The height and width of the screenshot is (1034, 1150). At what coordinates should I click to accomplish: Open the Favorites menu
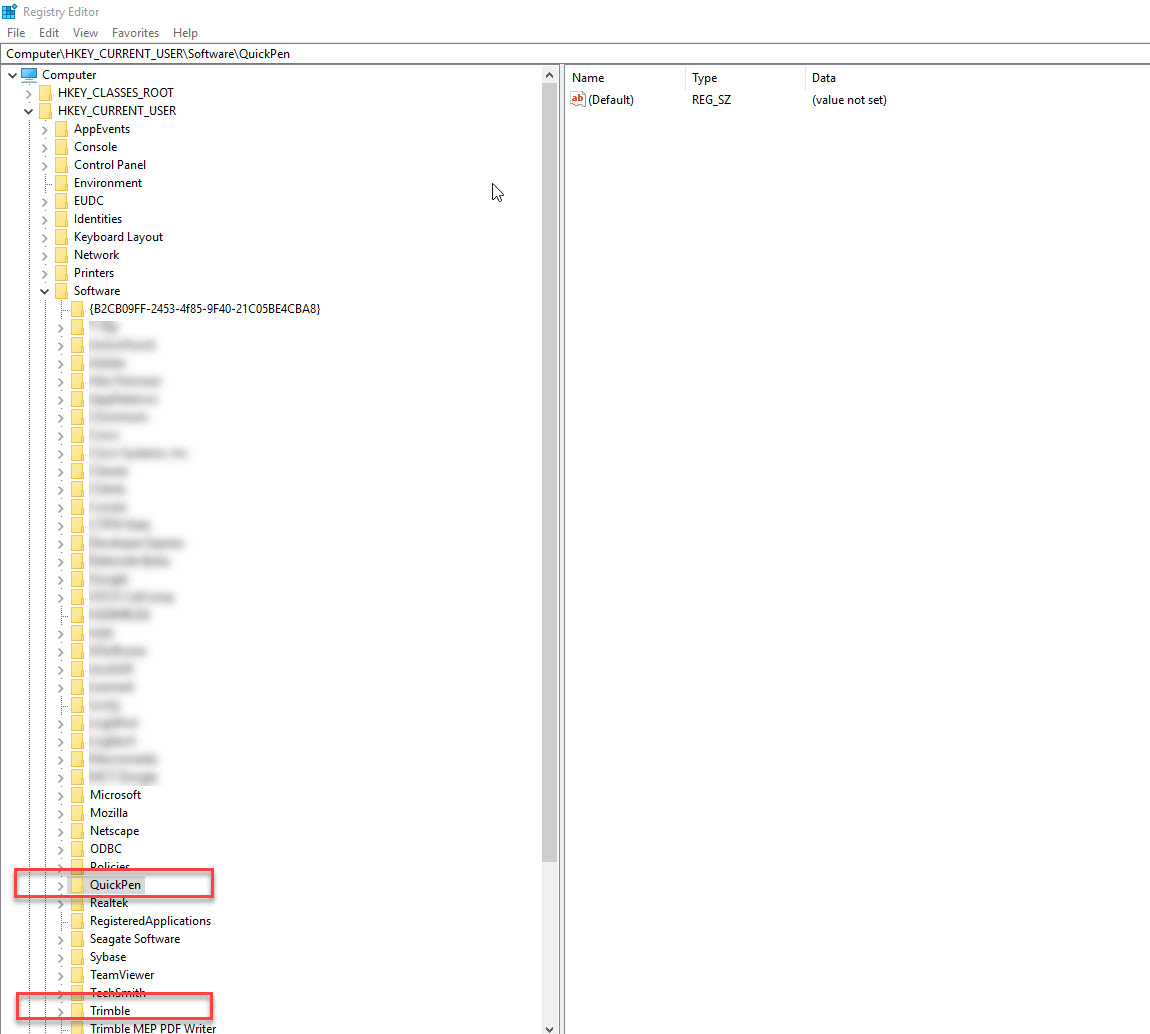tap(135, 33)
